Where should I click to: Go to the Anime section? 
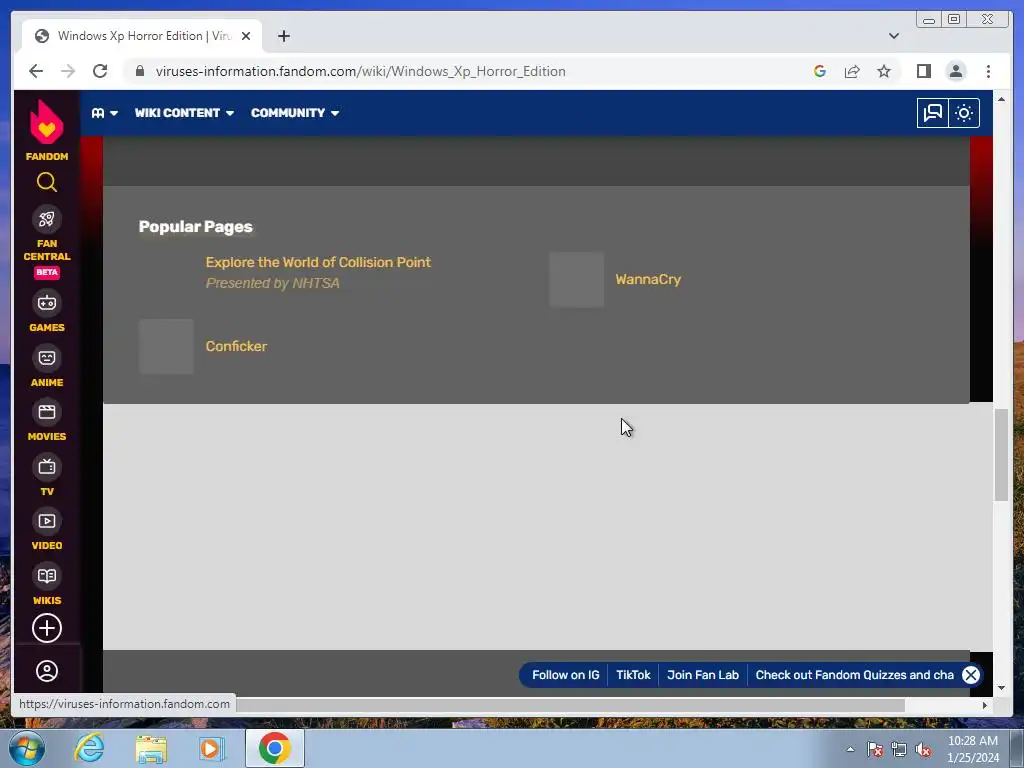pos(46,366)
